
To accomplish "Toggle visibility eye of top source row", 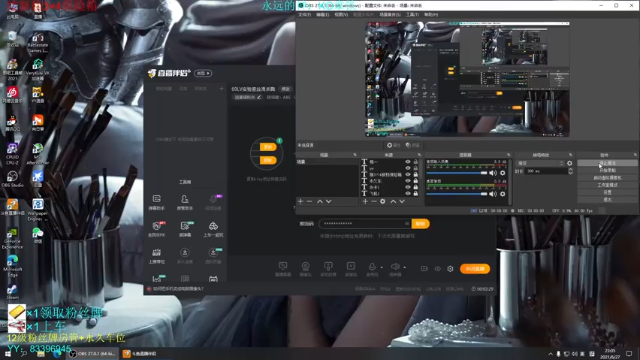I will coord(407,162).
